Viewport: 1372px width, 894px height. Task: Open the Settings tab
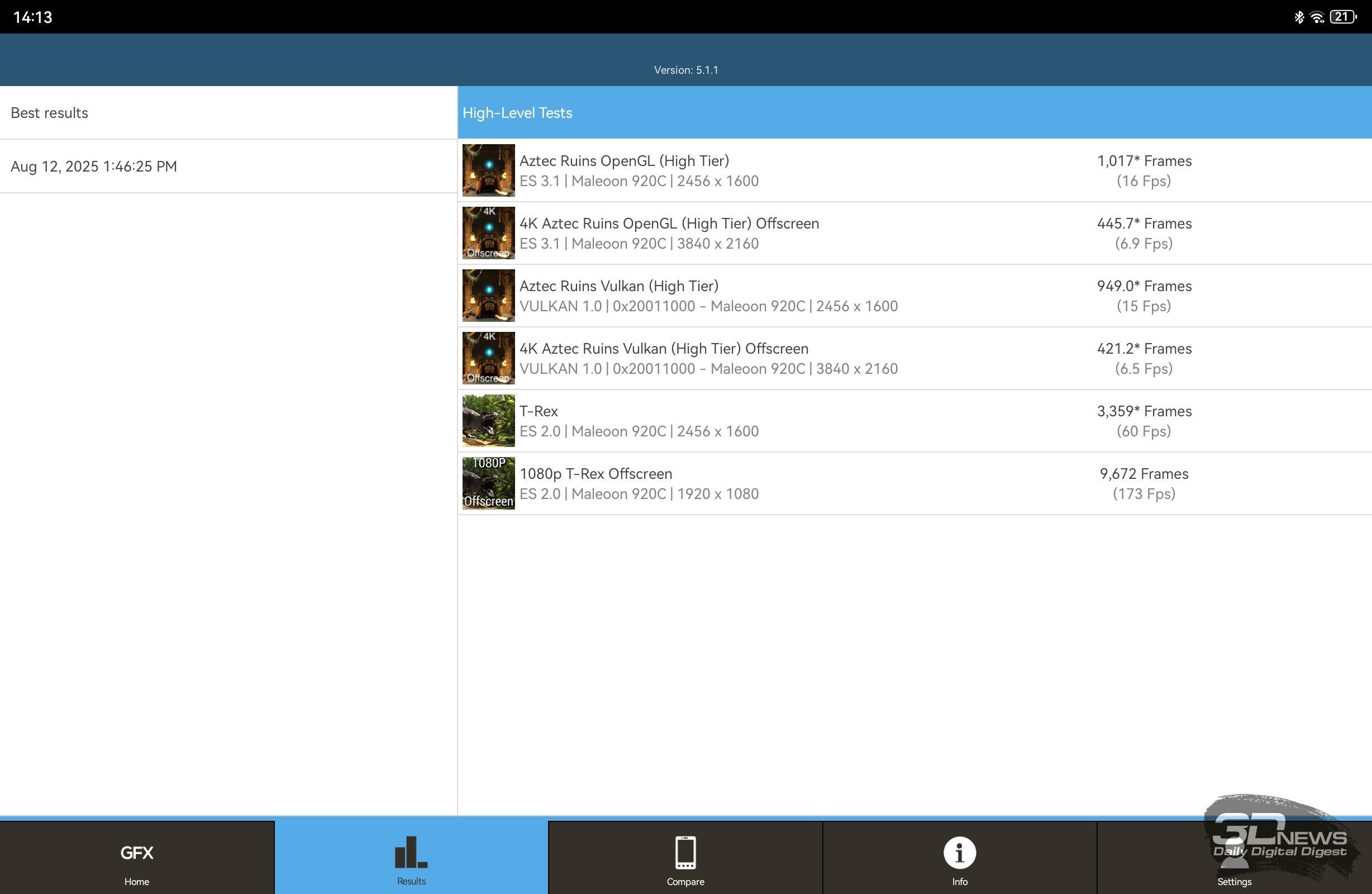tap(1234, 858)
